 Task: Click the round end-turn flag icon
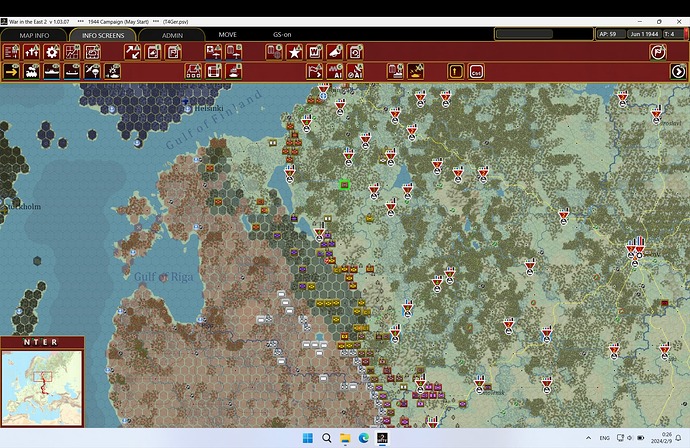[x=658, y=52]
